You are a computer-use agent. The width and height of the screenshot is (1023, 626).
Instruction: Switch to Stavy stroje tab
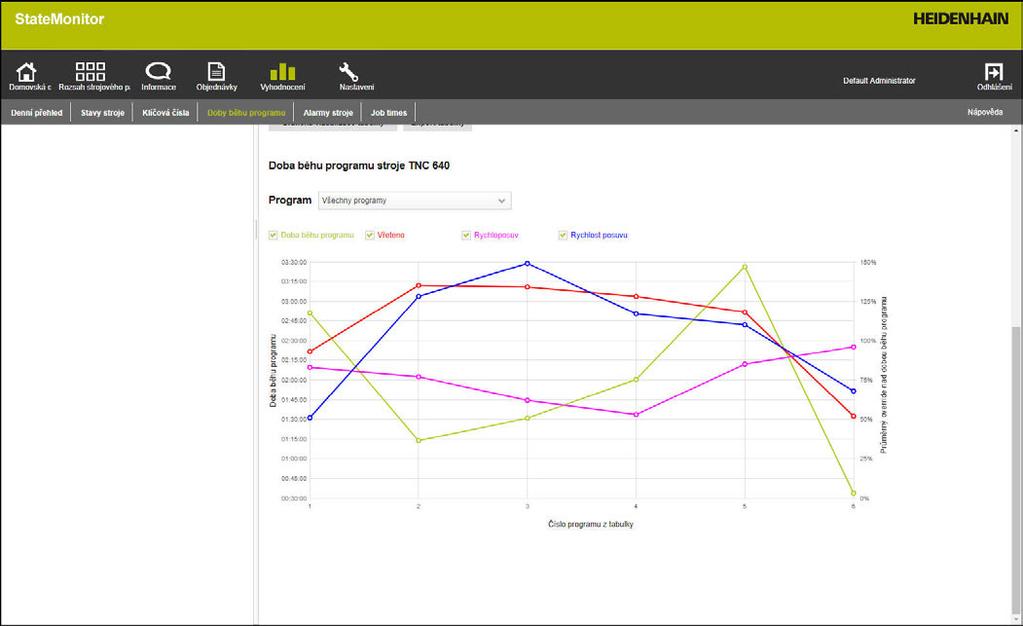coord(102,112)
